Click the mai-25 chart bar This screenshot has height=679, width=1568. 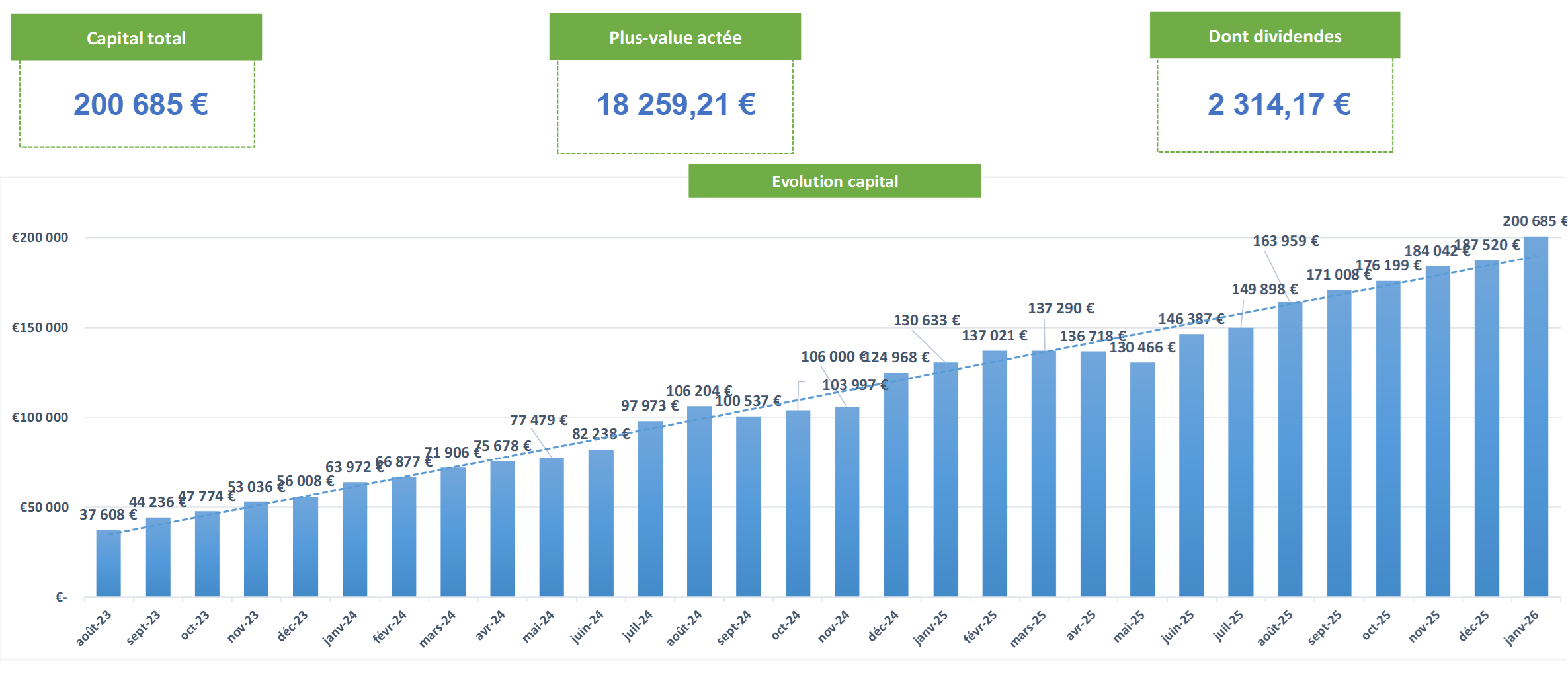click(1142, 479)
